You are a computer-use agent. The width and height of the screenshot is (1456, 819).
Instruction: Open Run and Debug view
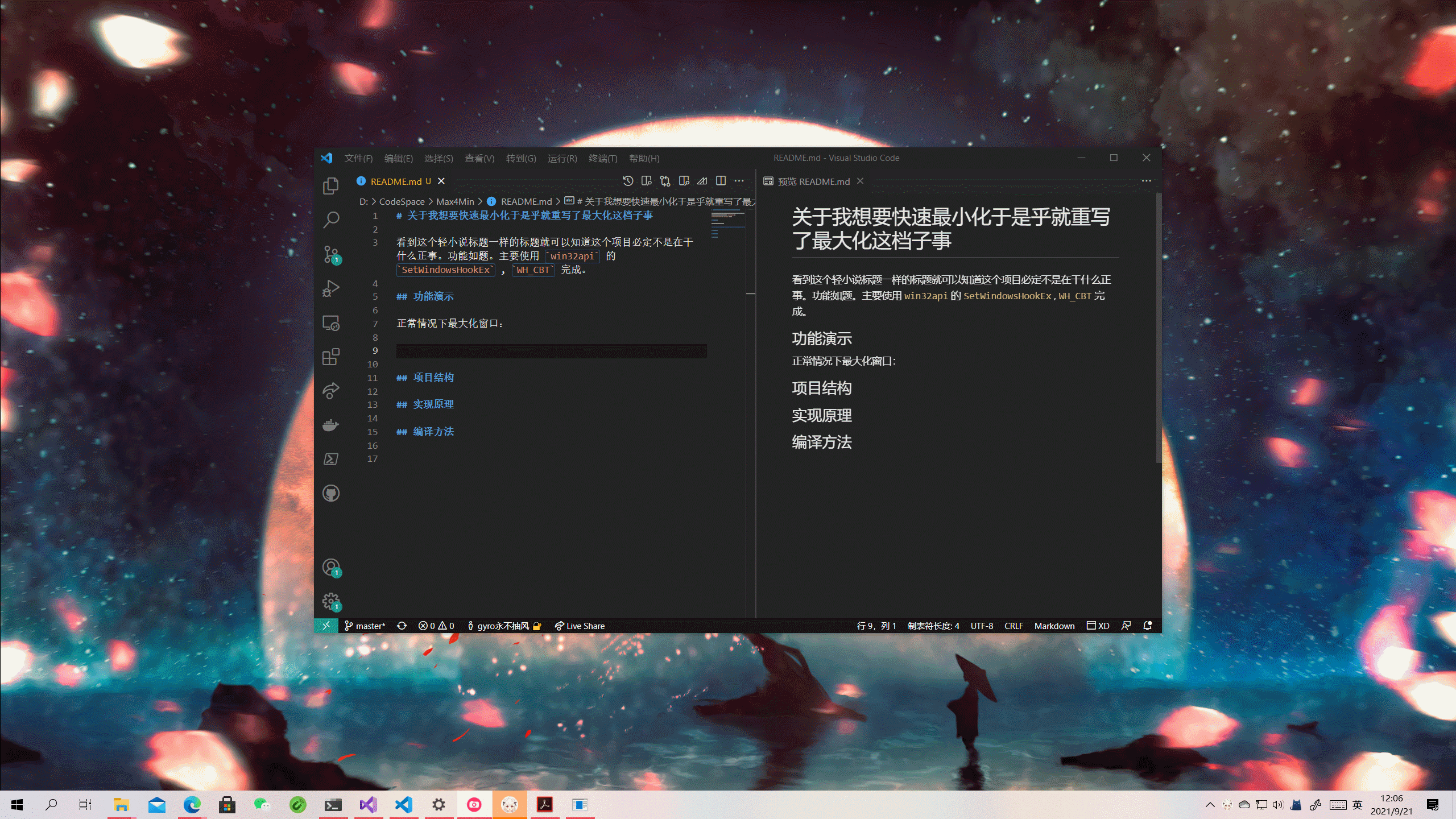tap(331, 288)
